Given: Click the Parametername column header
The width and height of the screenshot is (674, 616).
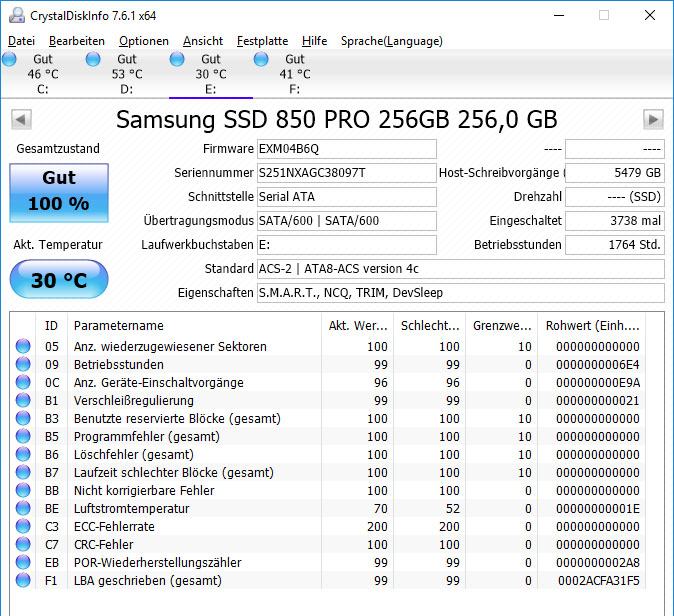Looking at the screenshot, I should 194,325.
